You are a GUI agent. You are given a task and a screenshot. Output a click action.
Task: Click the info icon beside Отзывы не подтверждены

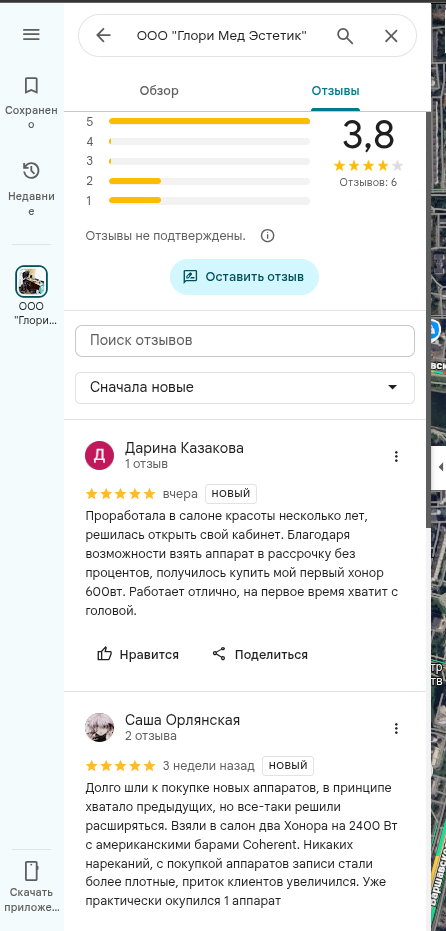coord(267,236)
